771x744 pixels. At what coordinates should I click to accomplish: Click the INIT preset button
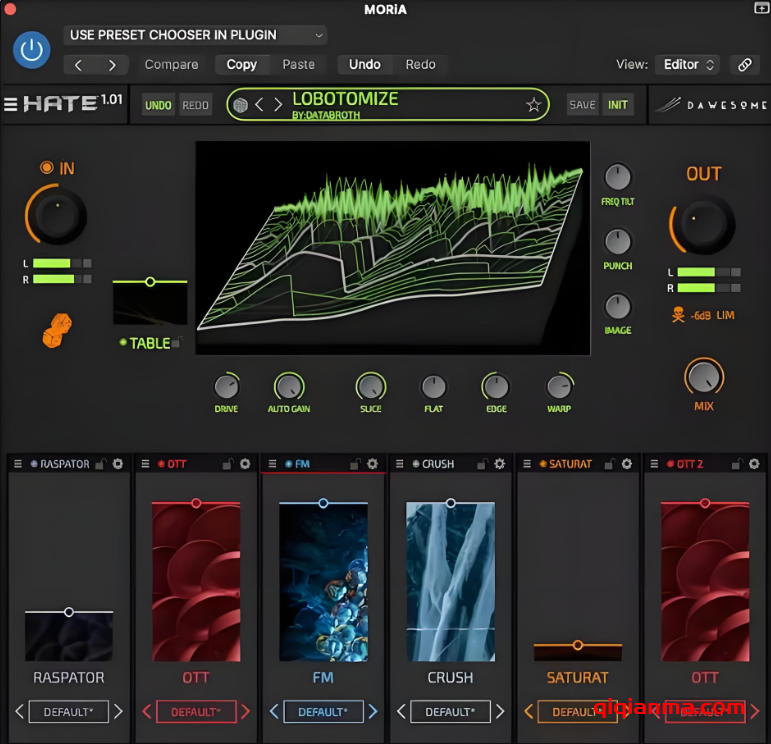click(x=618, y=105)
